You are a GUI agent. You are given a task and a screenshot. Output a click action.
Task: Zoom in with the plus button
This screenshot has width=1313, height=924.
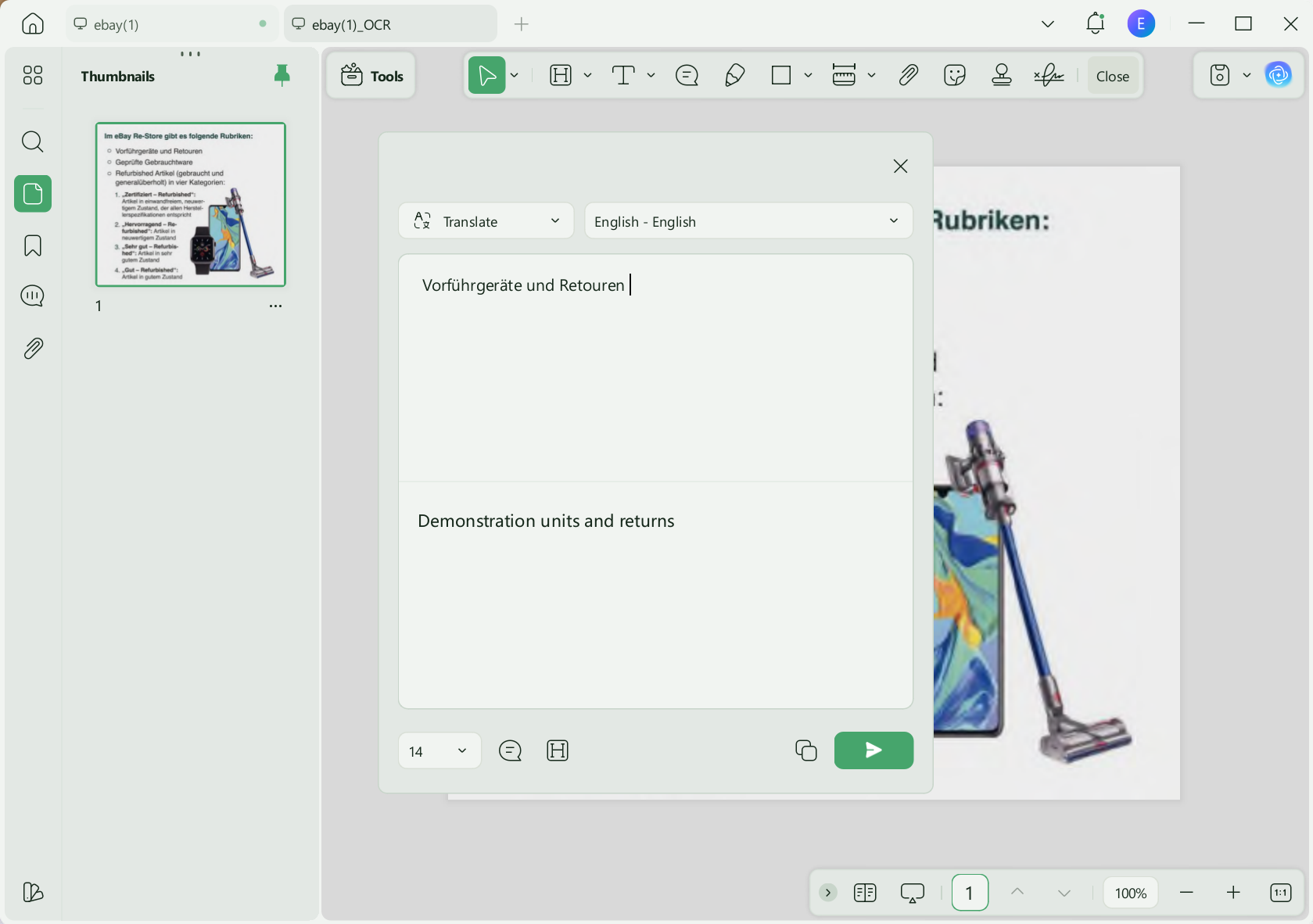(1233, 892)
